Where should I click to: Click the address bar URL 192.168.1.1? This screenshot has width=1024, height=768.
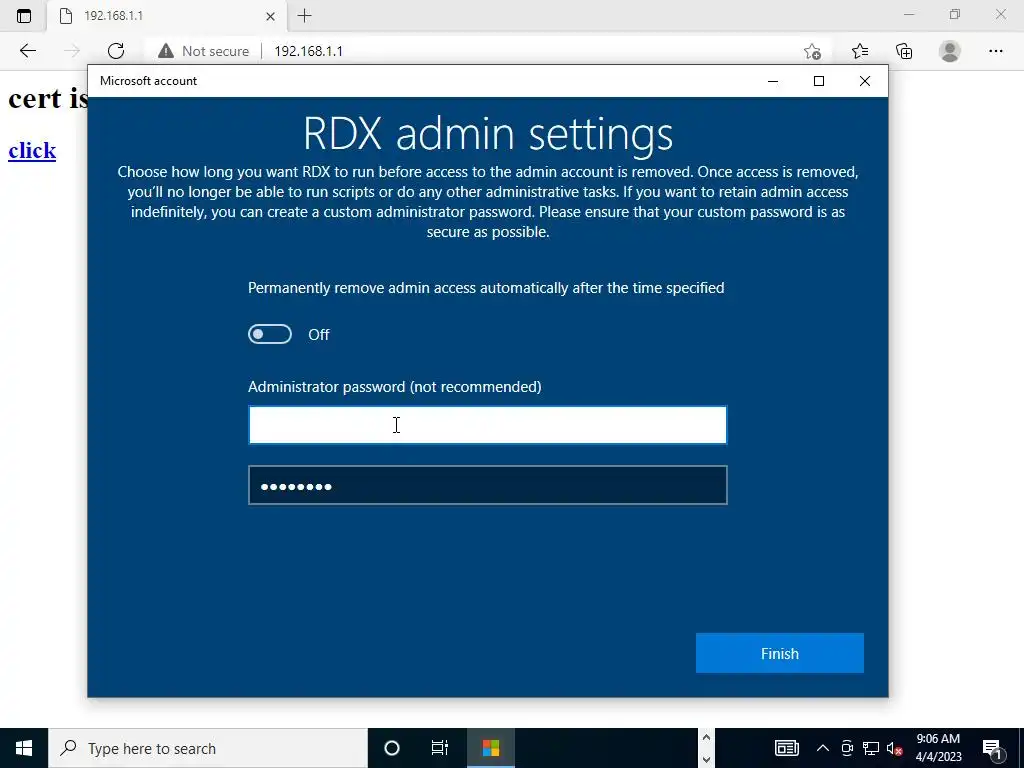point(308,51)
